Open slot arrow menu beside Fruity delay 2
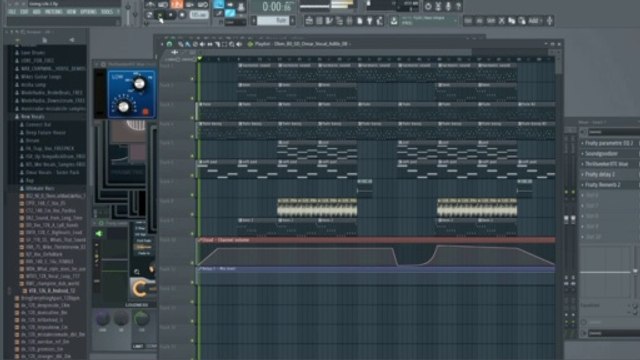This screenshot has width=640, height=360. pyautogui.click(x=582, y=174)
